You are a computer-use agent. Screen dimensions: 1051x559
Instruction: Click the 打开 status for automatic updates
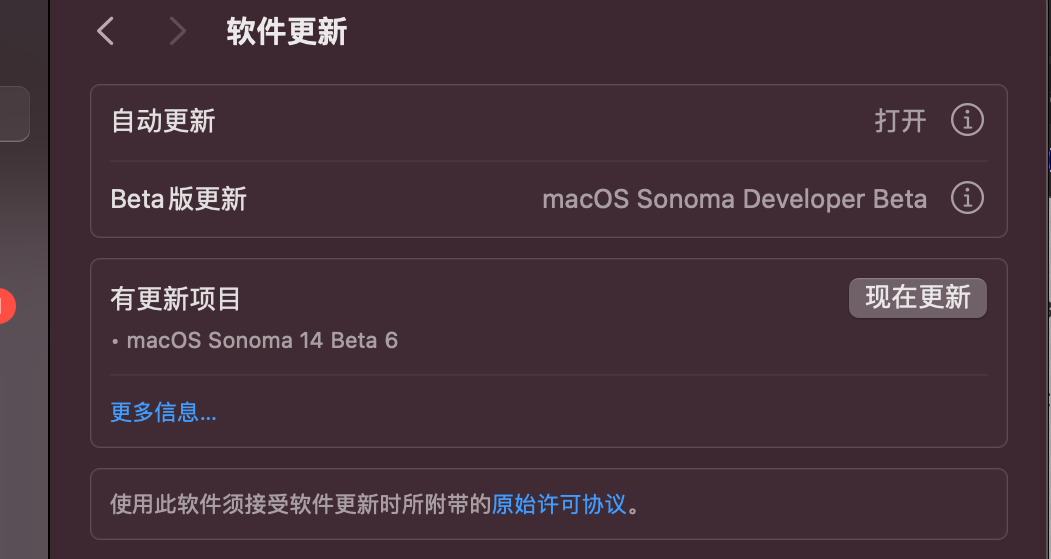[900, 121]
